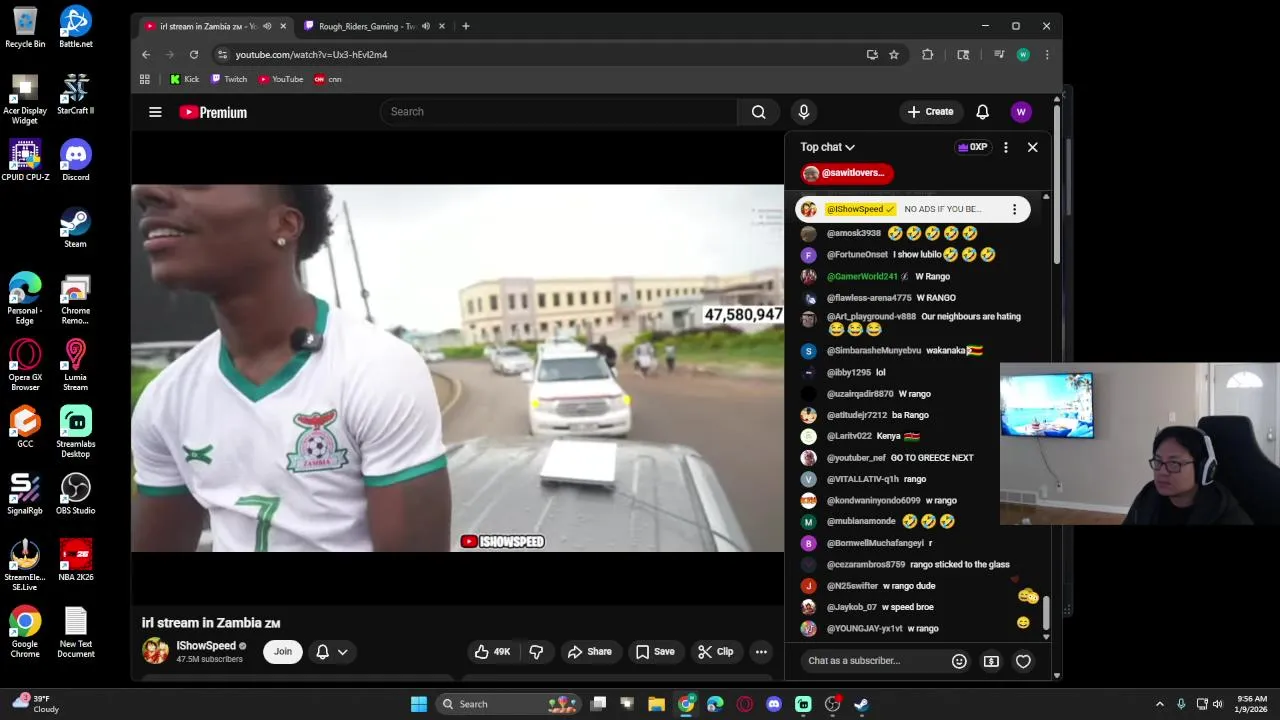The image size is (1280, 720).
Task: Click the taskbar Search box
Action: click(510, 704)
